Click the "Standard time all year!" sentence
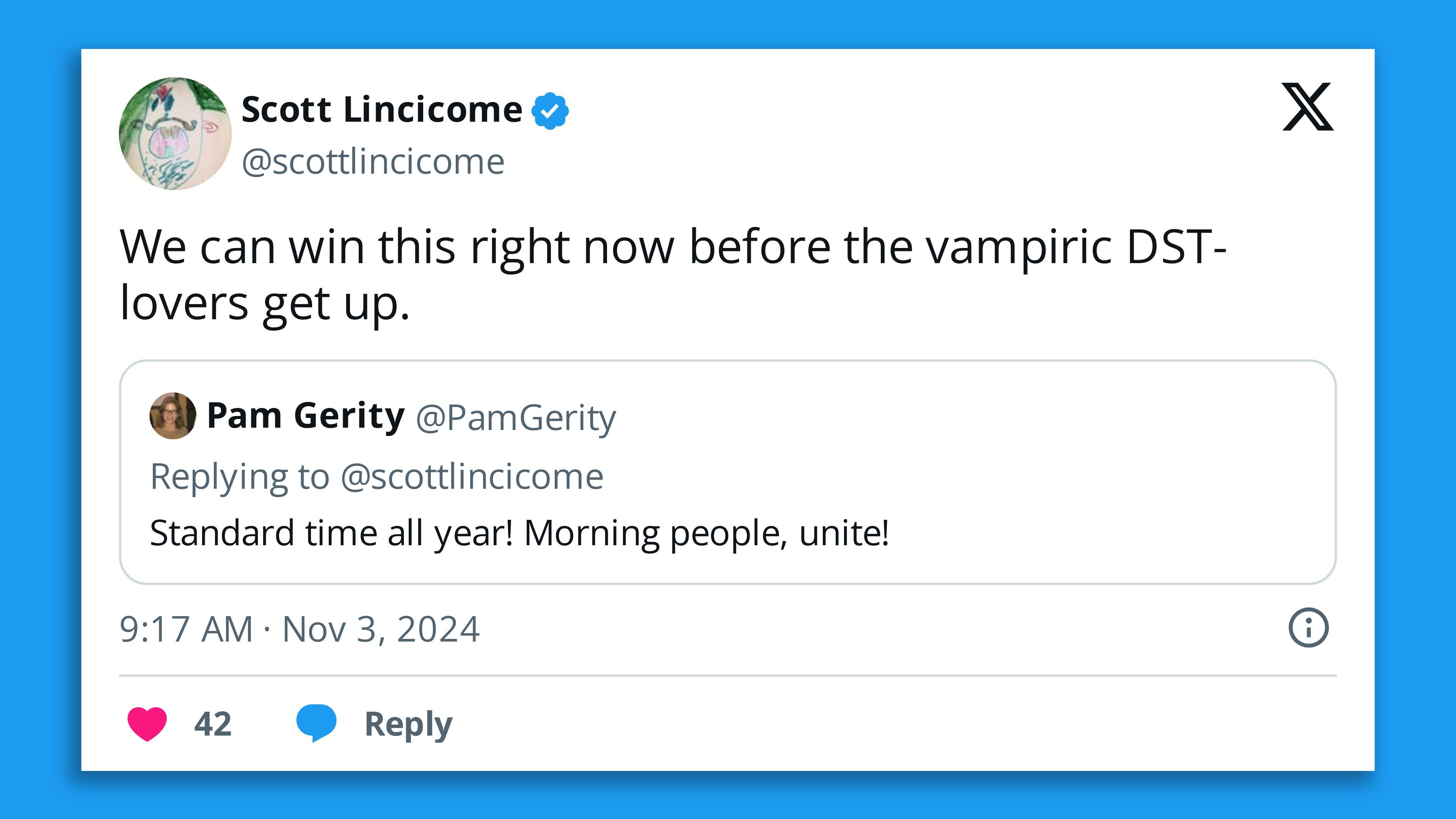 click(332, 533)
